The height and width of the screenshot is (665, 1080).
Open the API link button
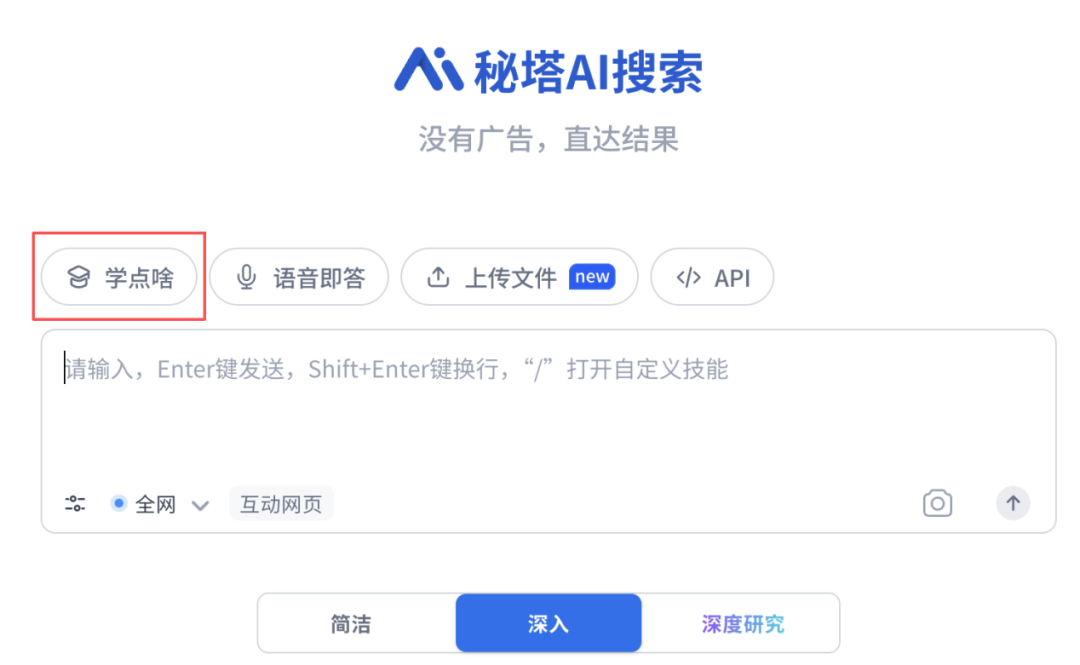click(712, 277)
